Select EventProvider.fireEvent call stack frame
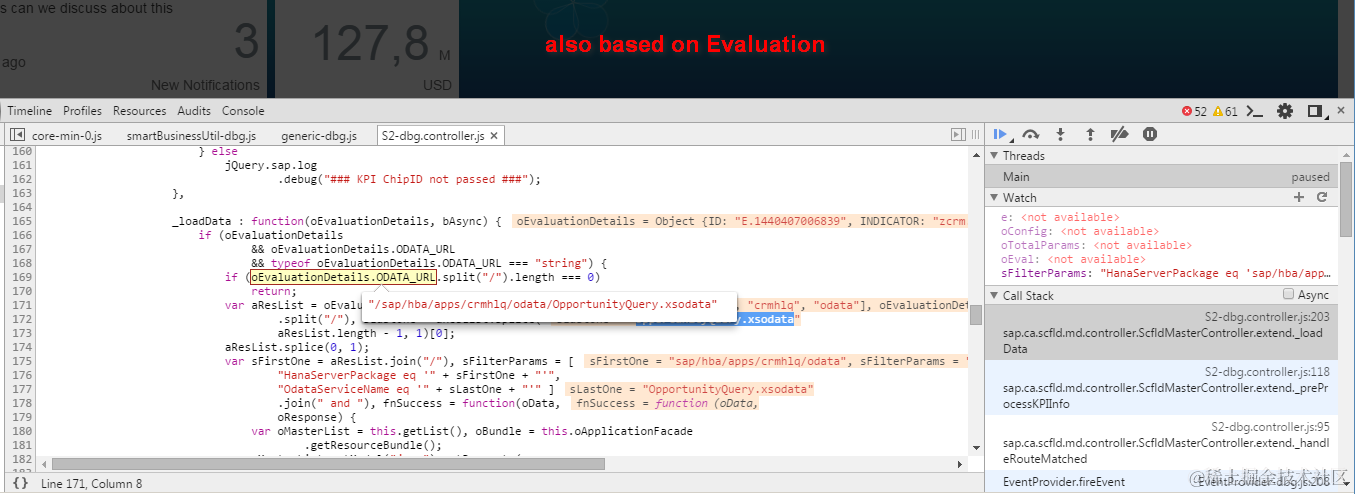Viewport: 1355px width, 494px height. click(1162, 481)
